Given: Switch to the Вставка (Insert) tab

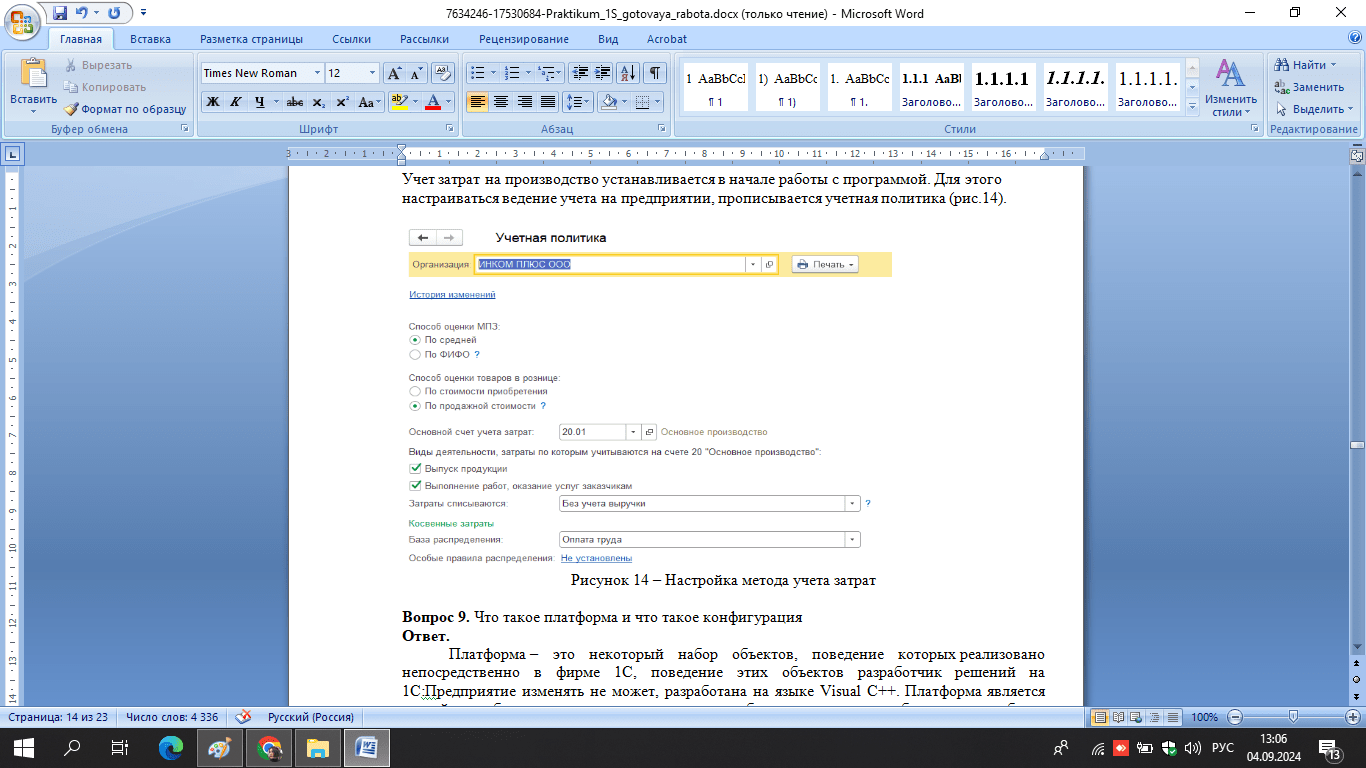Looking at the screenshot, I should [x=150, y=39].
